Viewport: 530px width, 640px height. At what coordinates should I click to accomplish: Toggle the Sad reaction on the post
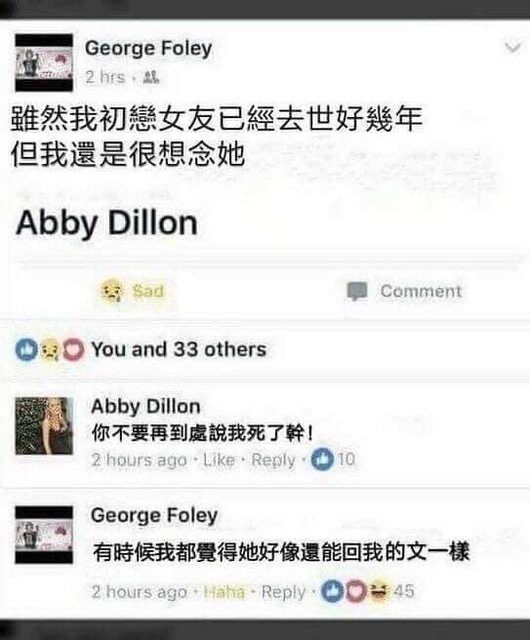[x=133, y=291]
